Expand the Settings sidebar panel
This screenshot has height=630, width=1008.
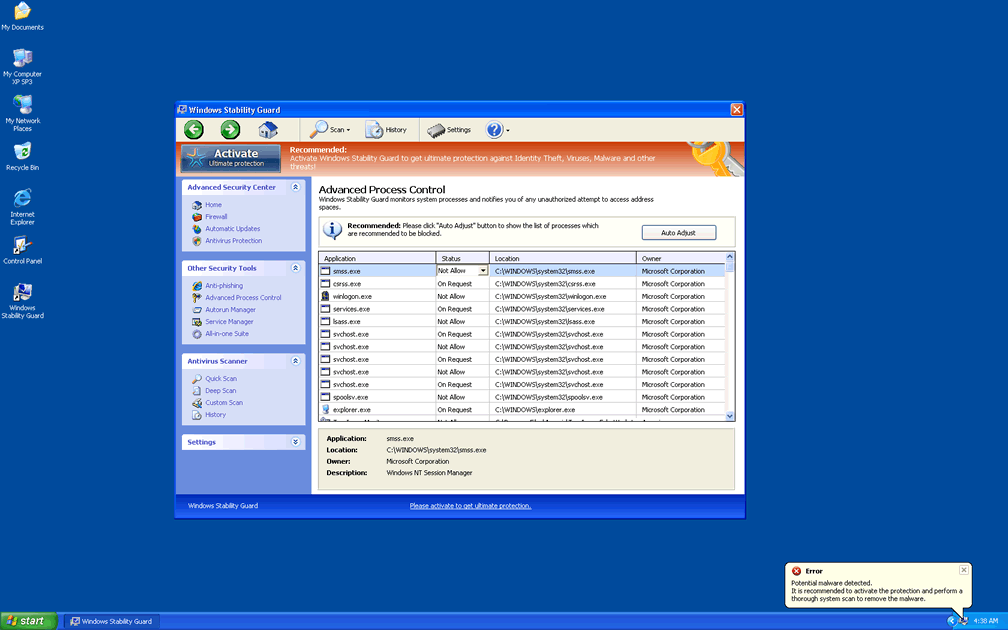[x=295, y=442]
